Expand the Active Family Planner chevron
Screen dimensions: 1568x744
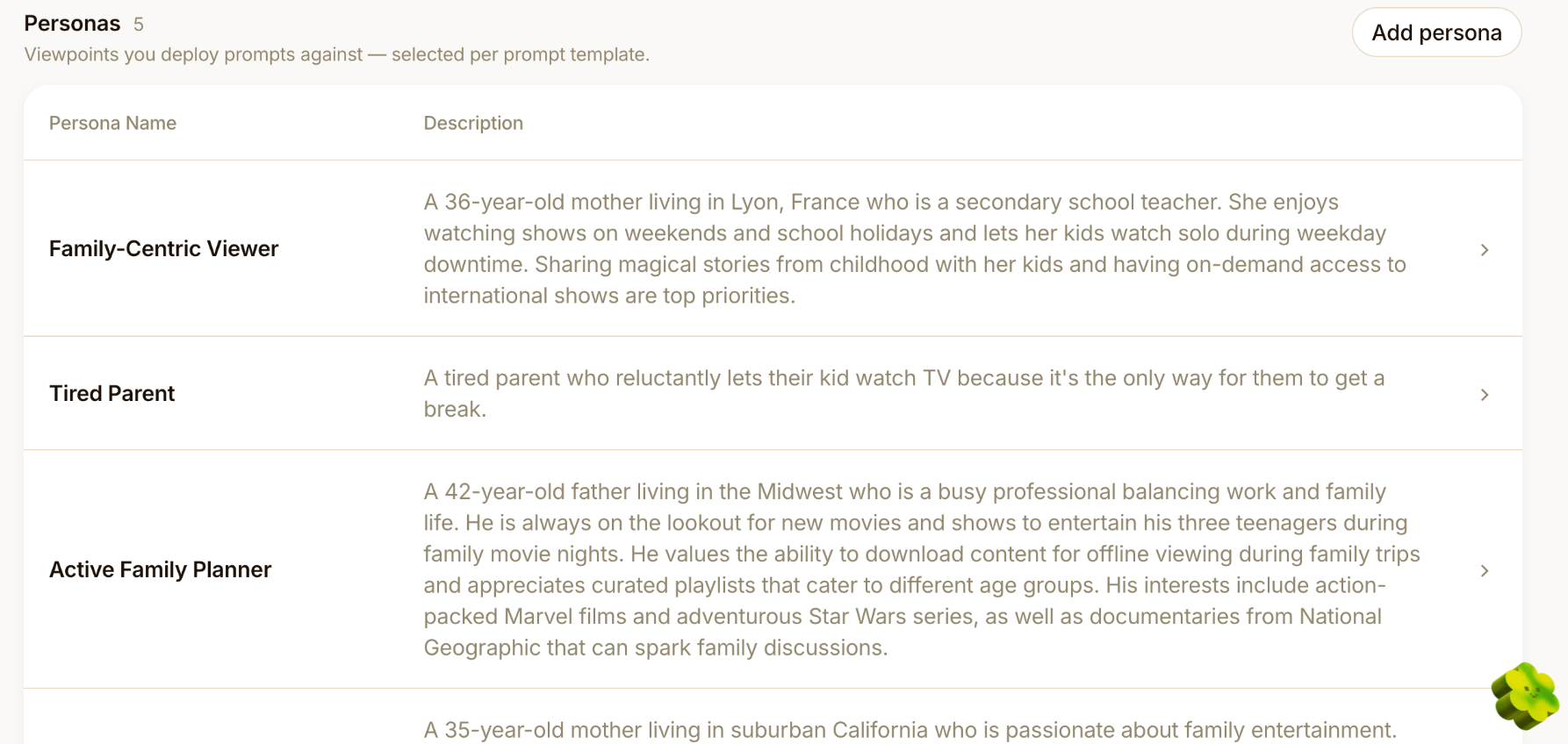click(x=1484, y=571)
